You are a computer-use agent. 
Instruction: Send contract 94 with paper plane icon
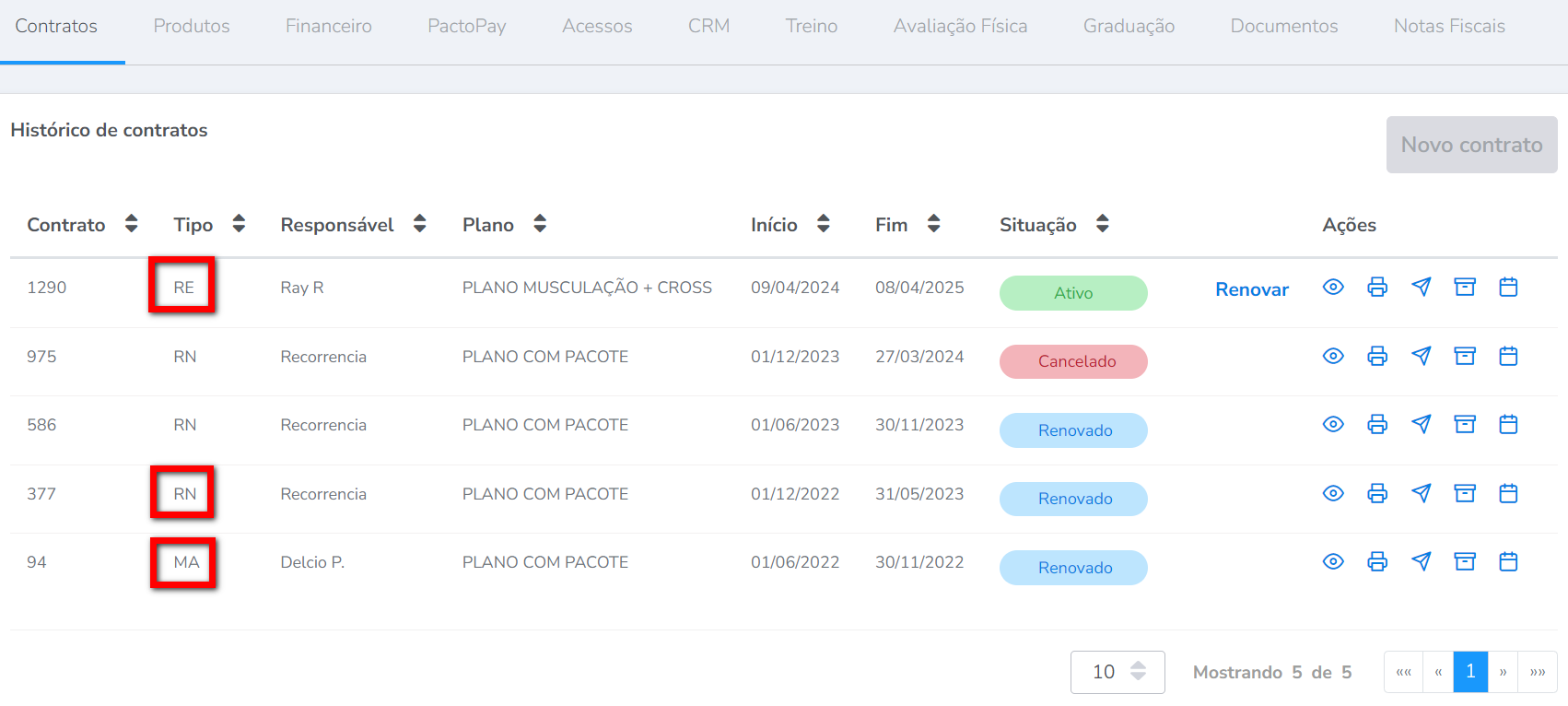point(1421,561)
